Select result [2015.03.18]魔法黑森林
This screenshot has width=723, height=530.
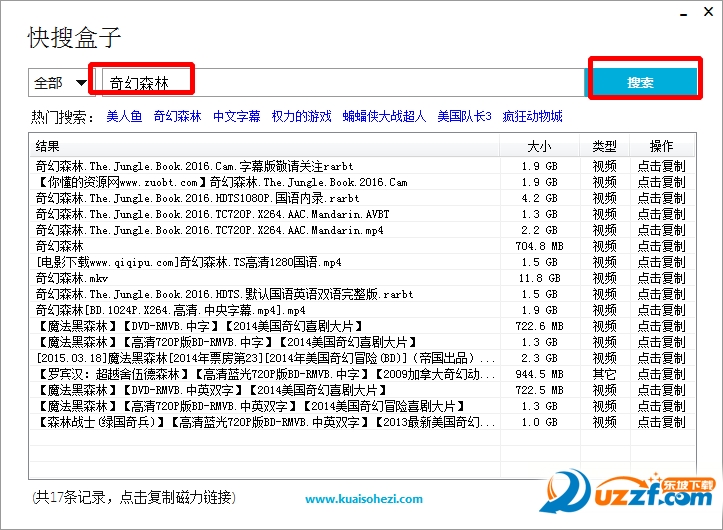click(265, 358)
